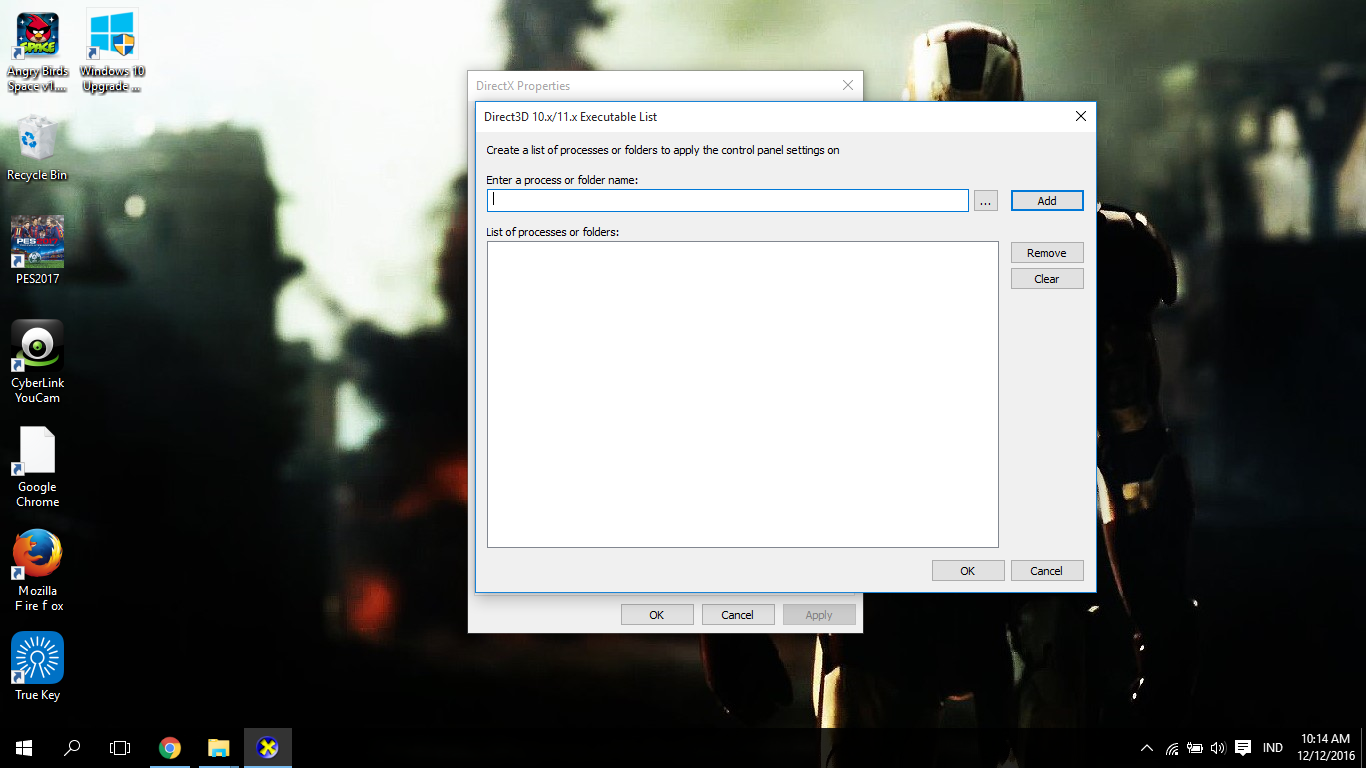
Task: Open Angry Birds Space desktop shortcut
Action: pos(37,52)
